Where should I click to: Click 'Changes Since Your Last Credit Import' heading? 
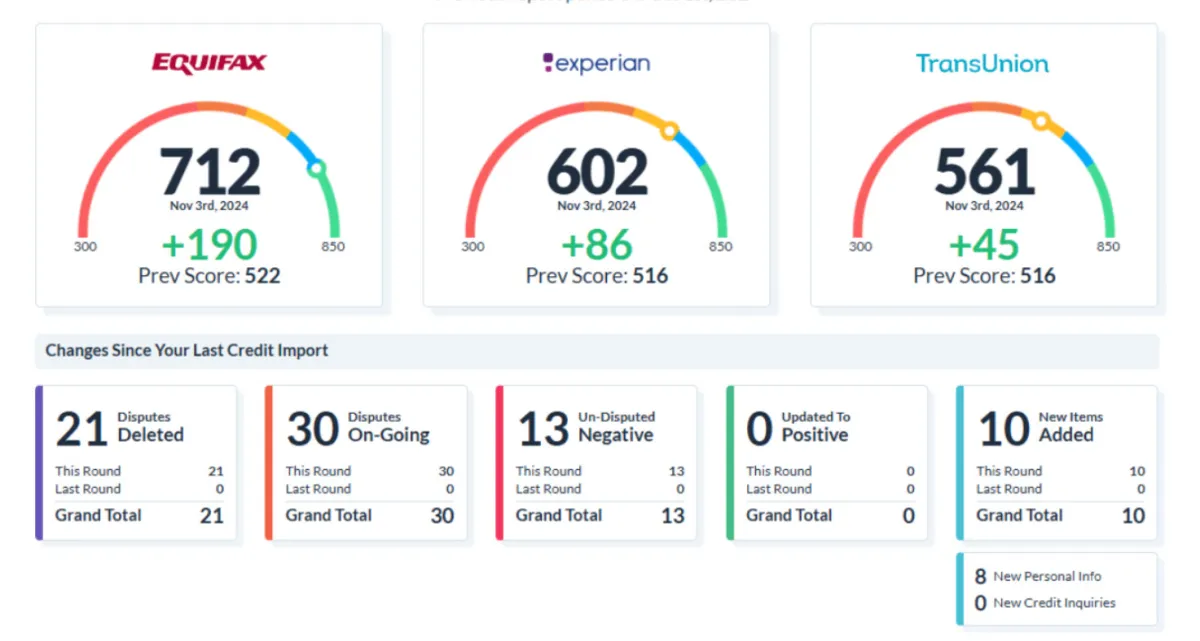pos(187,351)
